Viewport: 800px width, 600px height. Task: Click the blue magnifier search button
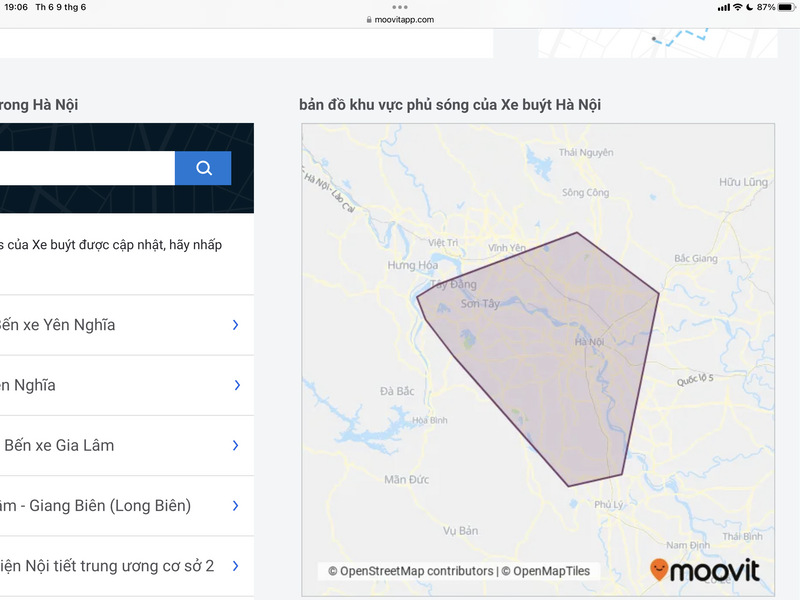coord(203,168)
